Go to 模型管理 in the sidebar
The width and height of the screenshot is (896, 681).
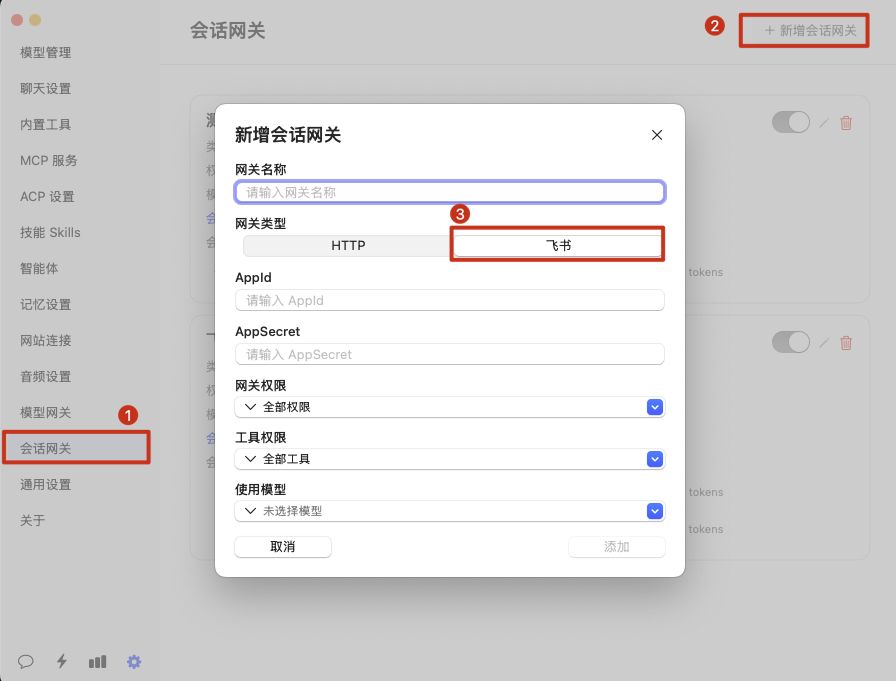[x=46, y=53]
